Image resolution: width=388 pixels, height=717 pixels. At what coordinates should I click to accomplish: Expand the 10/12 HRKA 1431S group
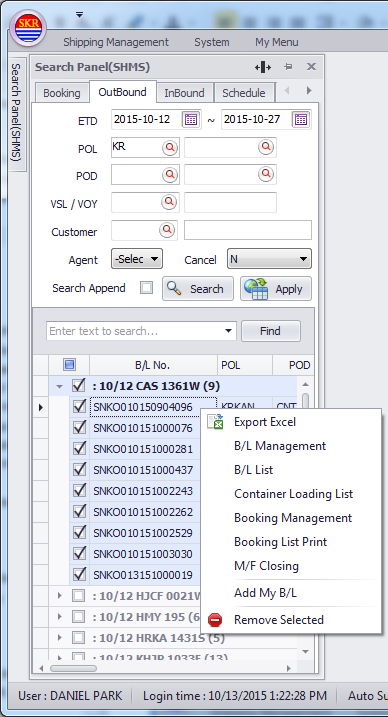59,637
